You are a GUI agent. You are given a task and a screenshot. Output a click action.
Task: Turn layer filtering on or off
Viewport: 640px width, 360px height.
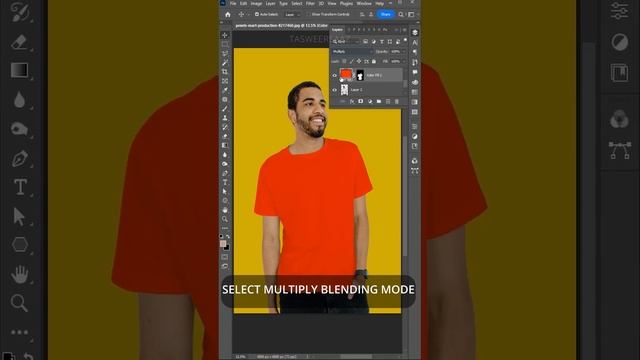click(x=405, y=40)
